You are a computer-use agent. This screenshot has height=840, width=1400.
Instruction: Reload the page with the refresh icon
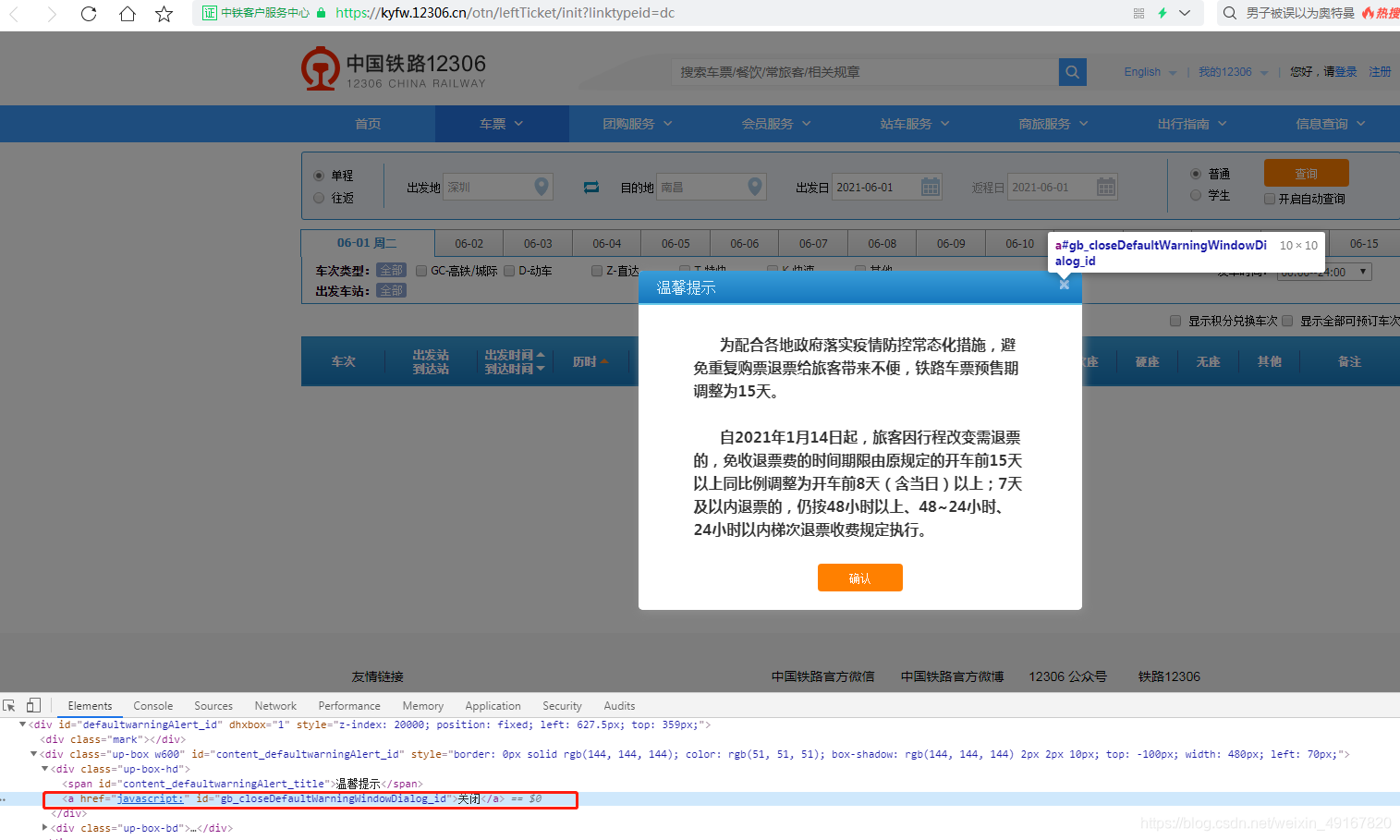(89, 14)
